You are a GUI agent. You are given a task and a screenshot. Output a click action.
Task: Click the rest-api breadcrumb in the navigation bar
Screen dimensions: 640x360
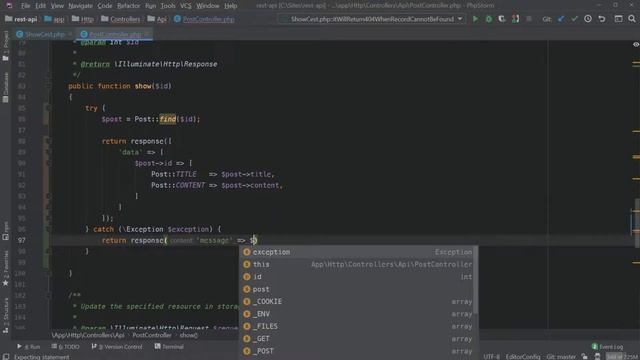click(21, 19)
